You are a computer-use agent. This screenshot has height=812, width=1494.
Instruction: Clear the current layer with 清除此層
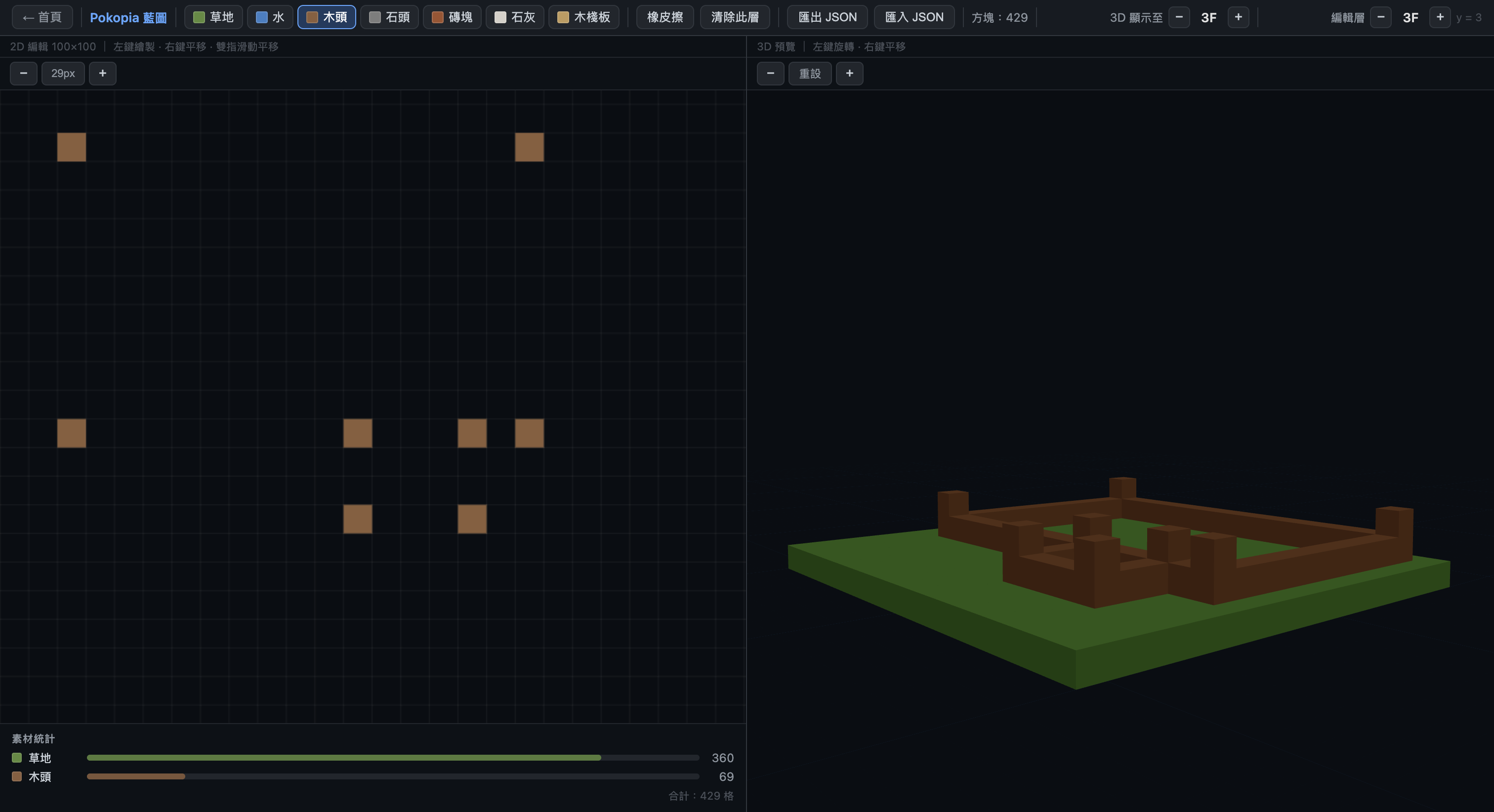[x=734, y=17]
